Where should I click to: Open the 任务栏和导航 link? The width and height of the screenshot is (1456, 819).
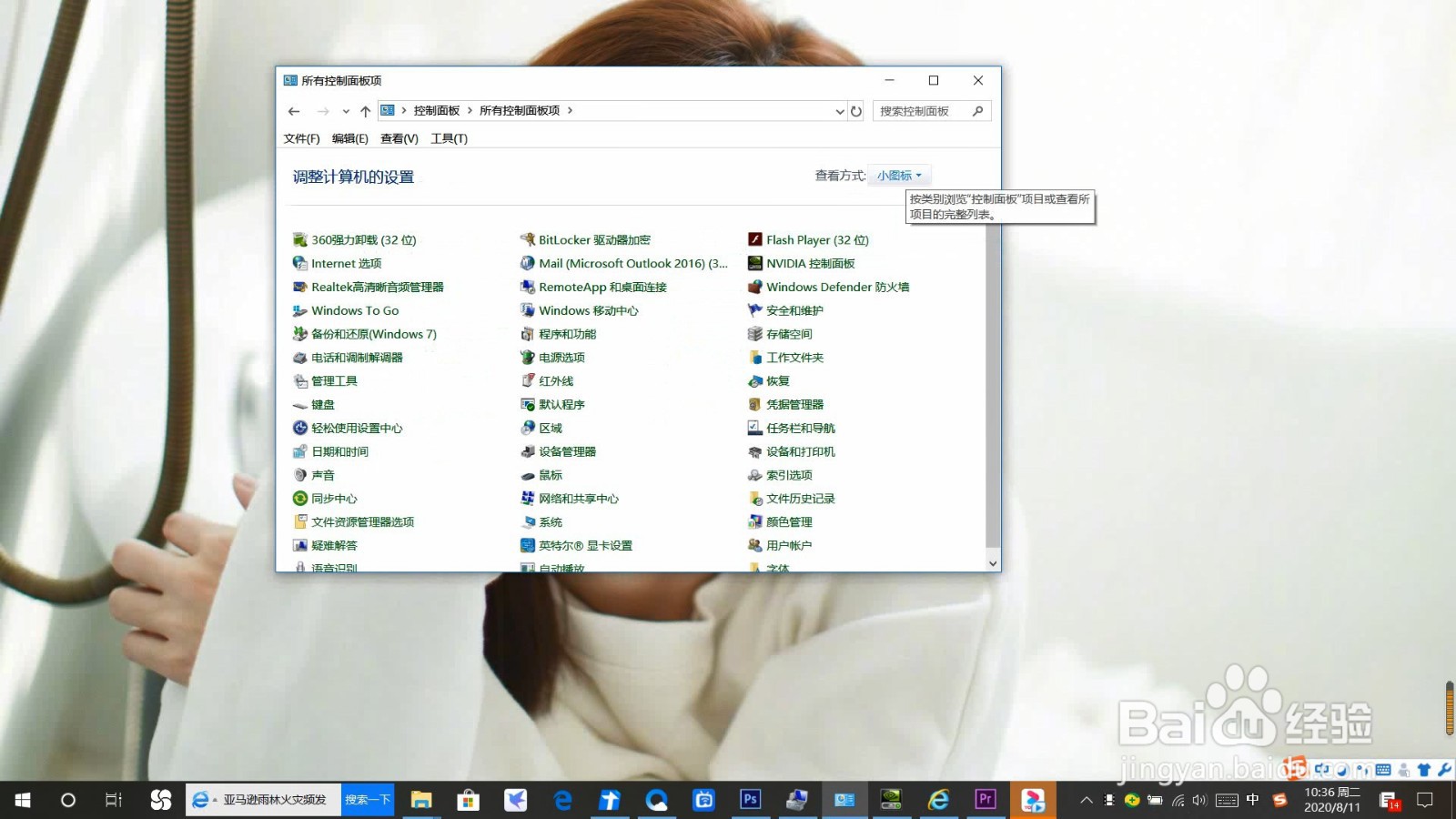point(801,428)
